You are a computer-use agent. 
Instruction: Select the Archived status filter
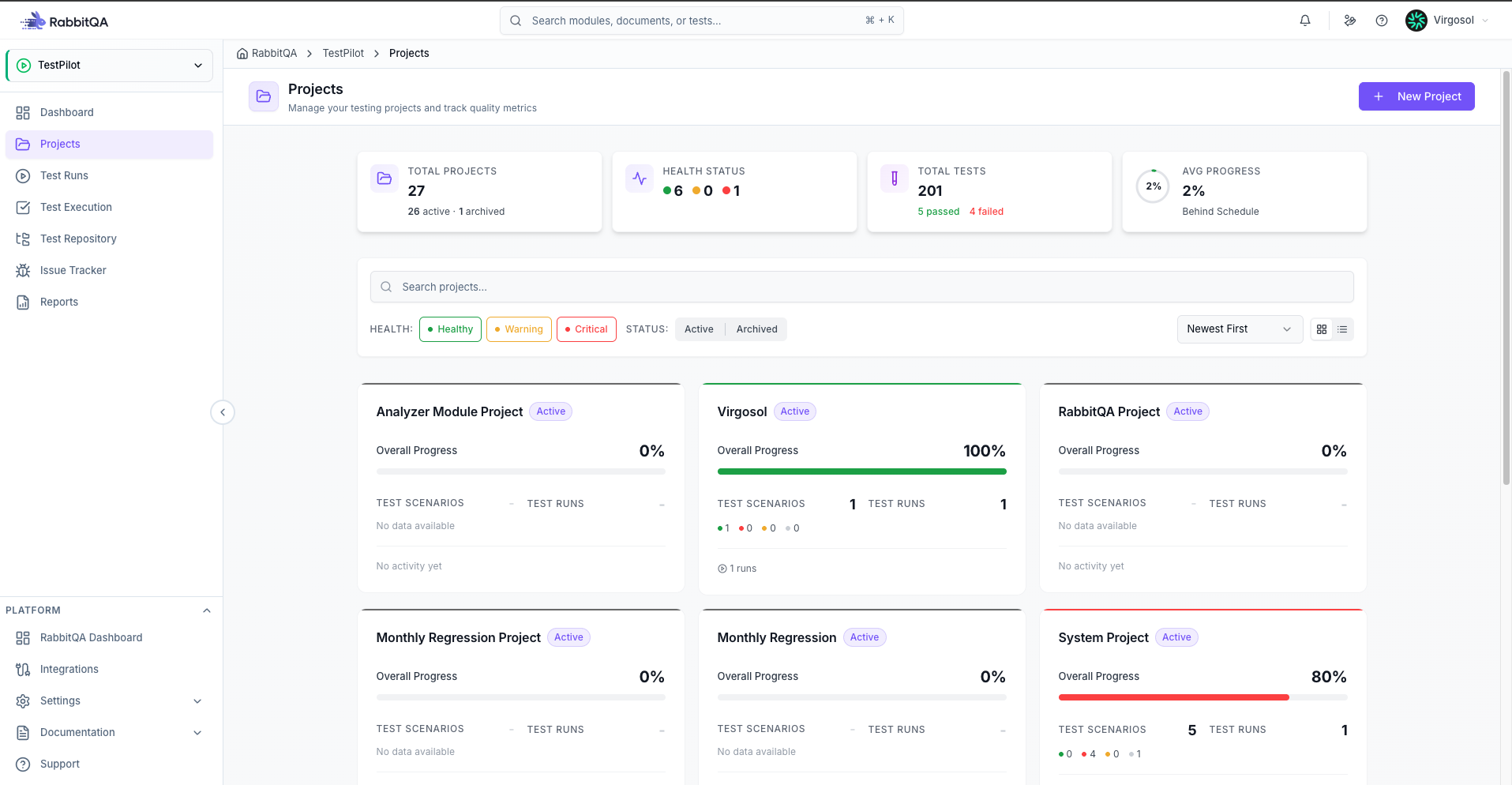pos(756,329)
